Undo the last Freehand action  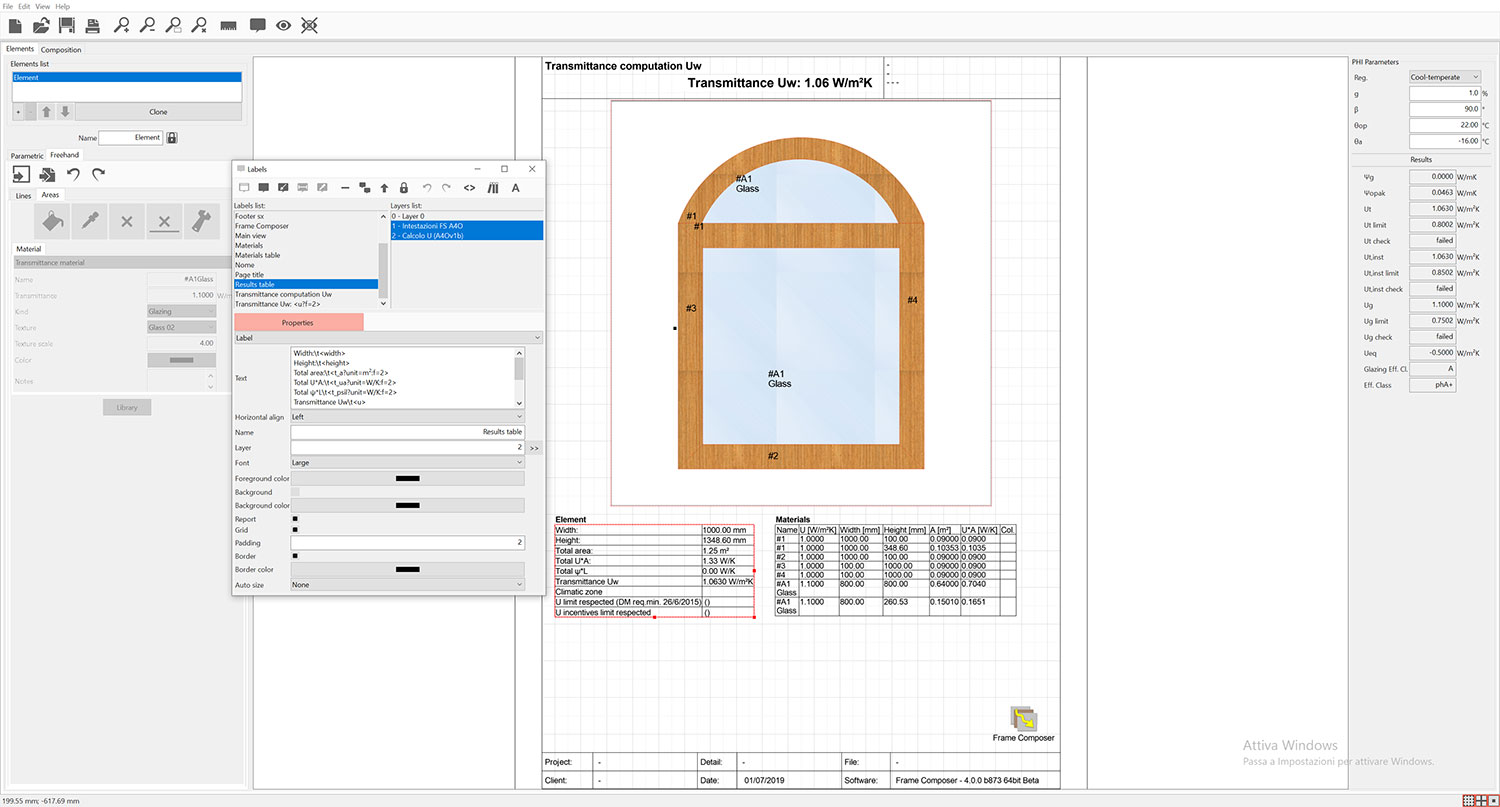73,174
